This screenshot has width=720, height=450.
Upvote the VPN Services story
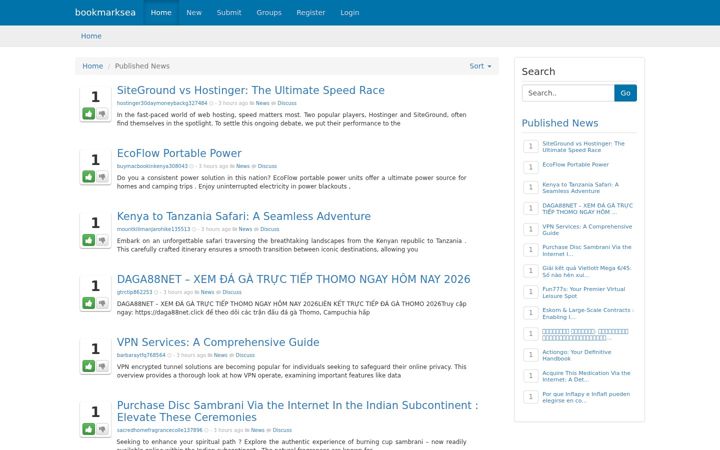point(89,366)
